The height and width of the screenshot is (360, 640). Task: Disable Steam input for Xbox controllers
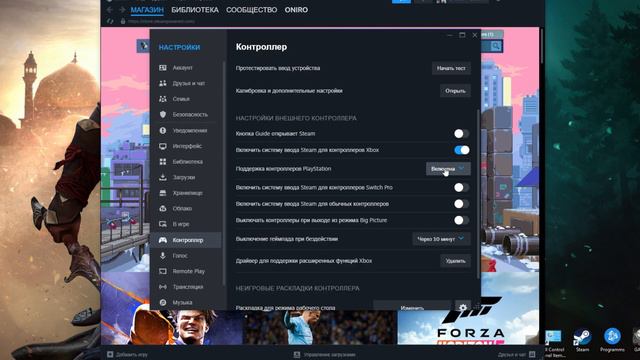462,150
